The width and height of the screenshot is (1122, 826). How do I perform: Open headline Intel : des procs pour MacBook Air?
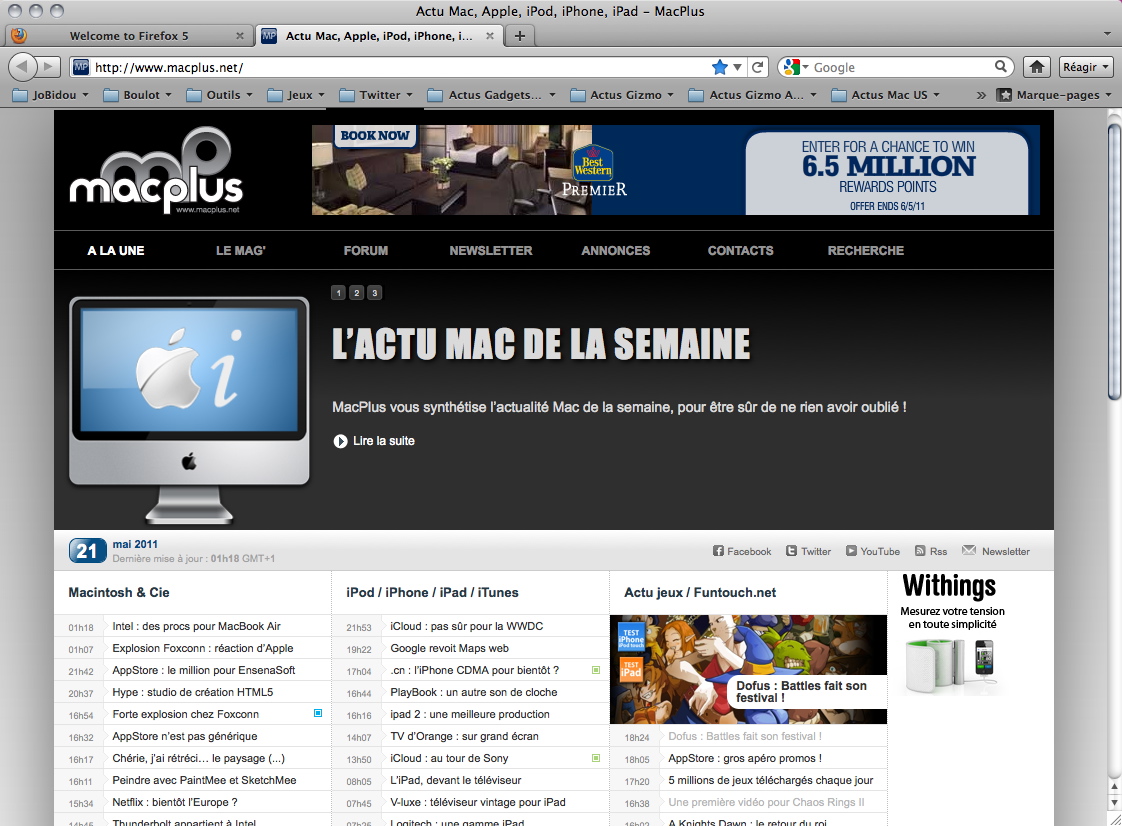point(196,626)
